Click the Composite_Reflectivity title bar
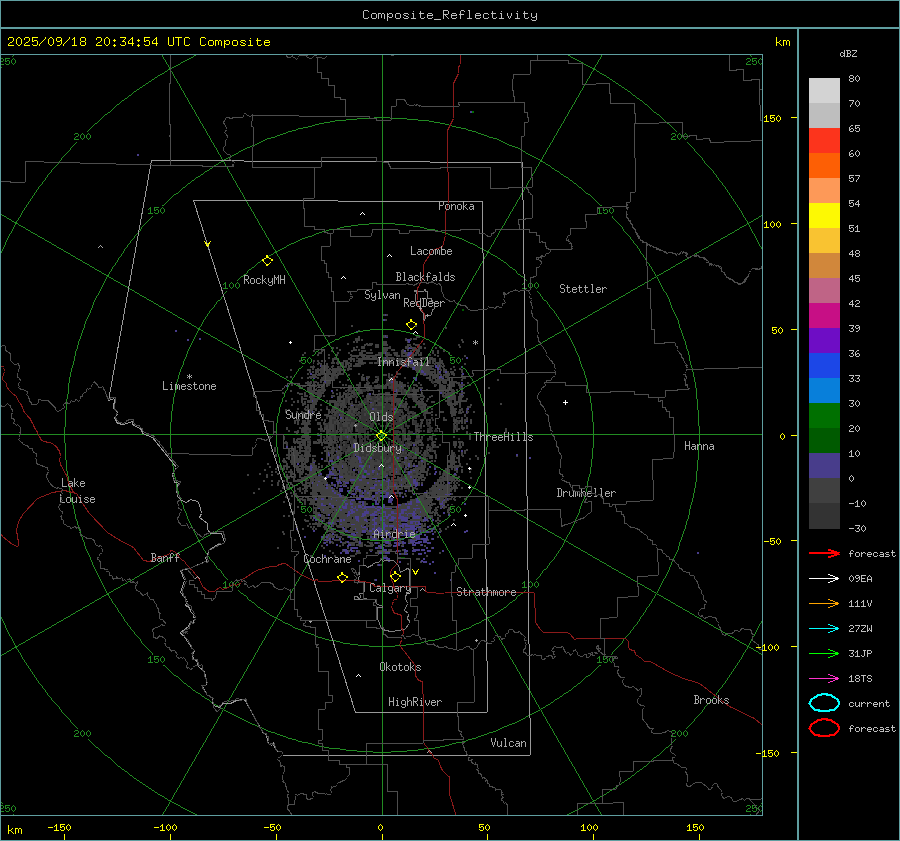 (x=449, y=14)
